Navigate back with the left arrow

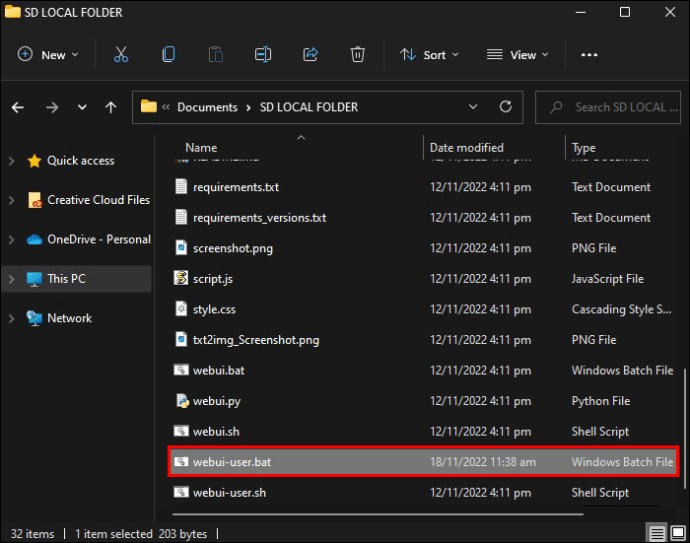click(18, 107)
